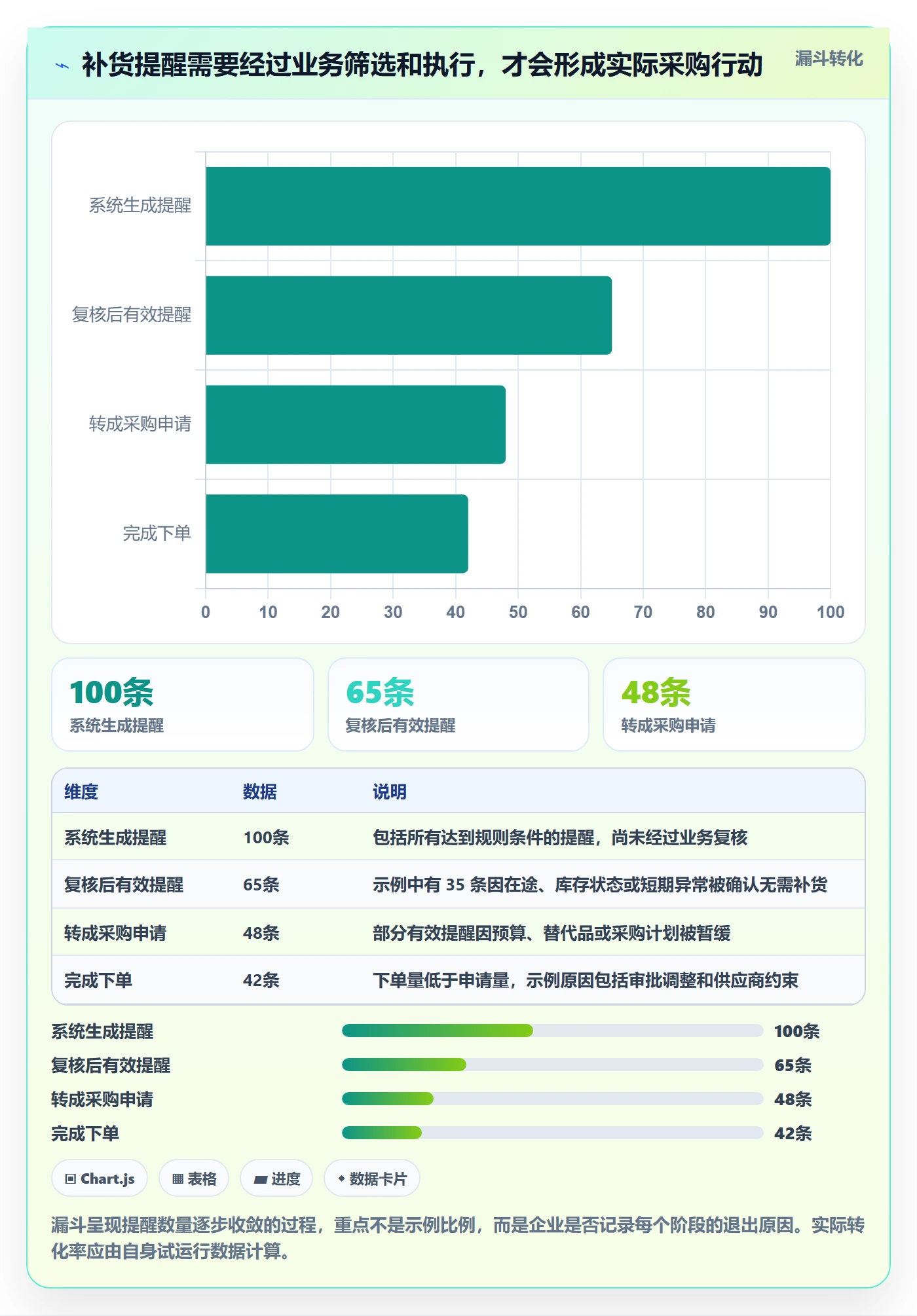Image resolution: width=917 pixels, height=1316 pixels.
Task: Click the 数据卡片 tag chip
Action: click(x=372, y=1179)
